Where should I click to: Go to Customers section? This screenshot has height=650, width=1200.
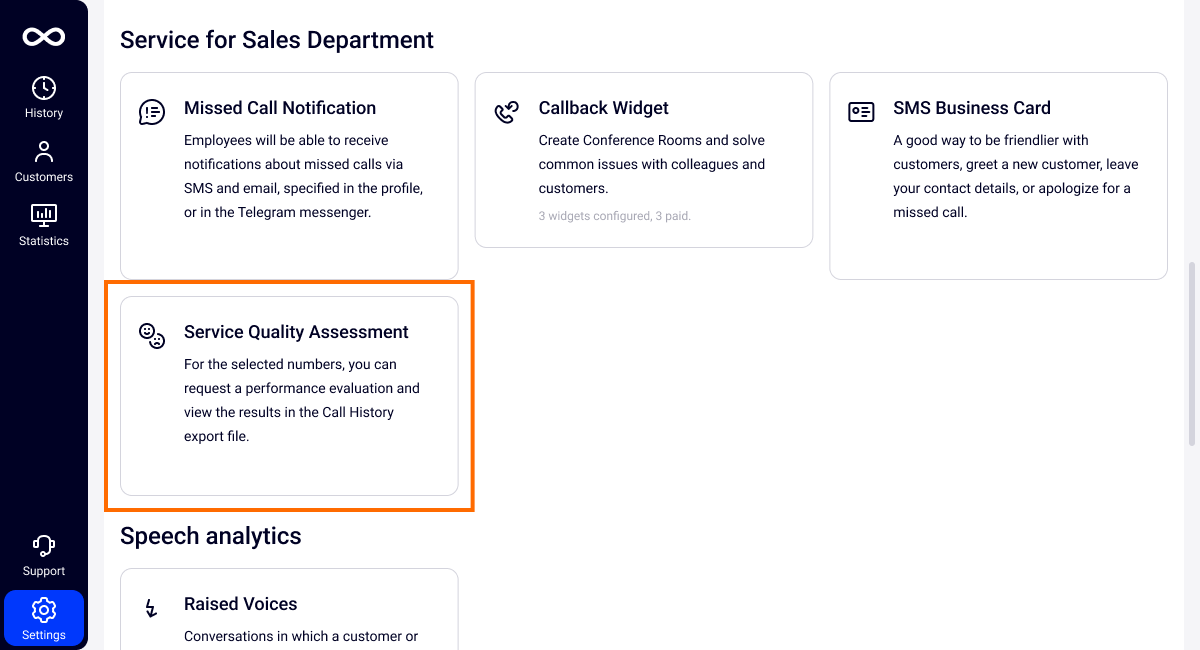[x=44, y=161]
